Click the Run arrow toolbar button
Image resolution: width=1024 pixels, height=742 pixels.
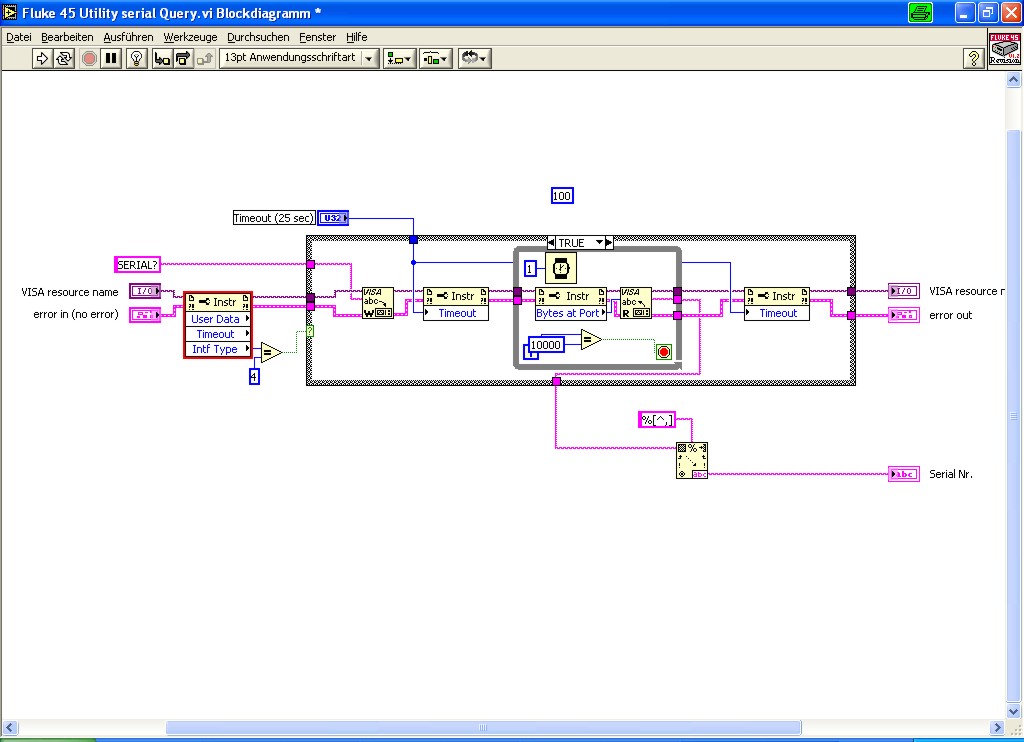pos(42,59)
